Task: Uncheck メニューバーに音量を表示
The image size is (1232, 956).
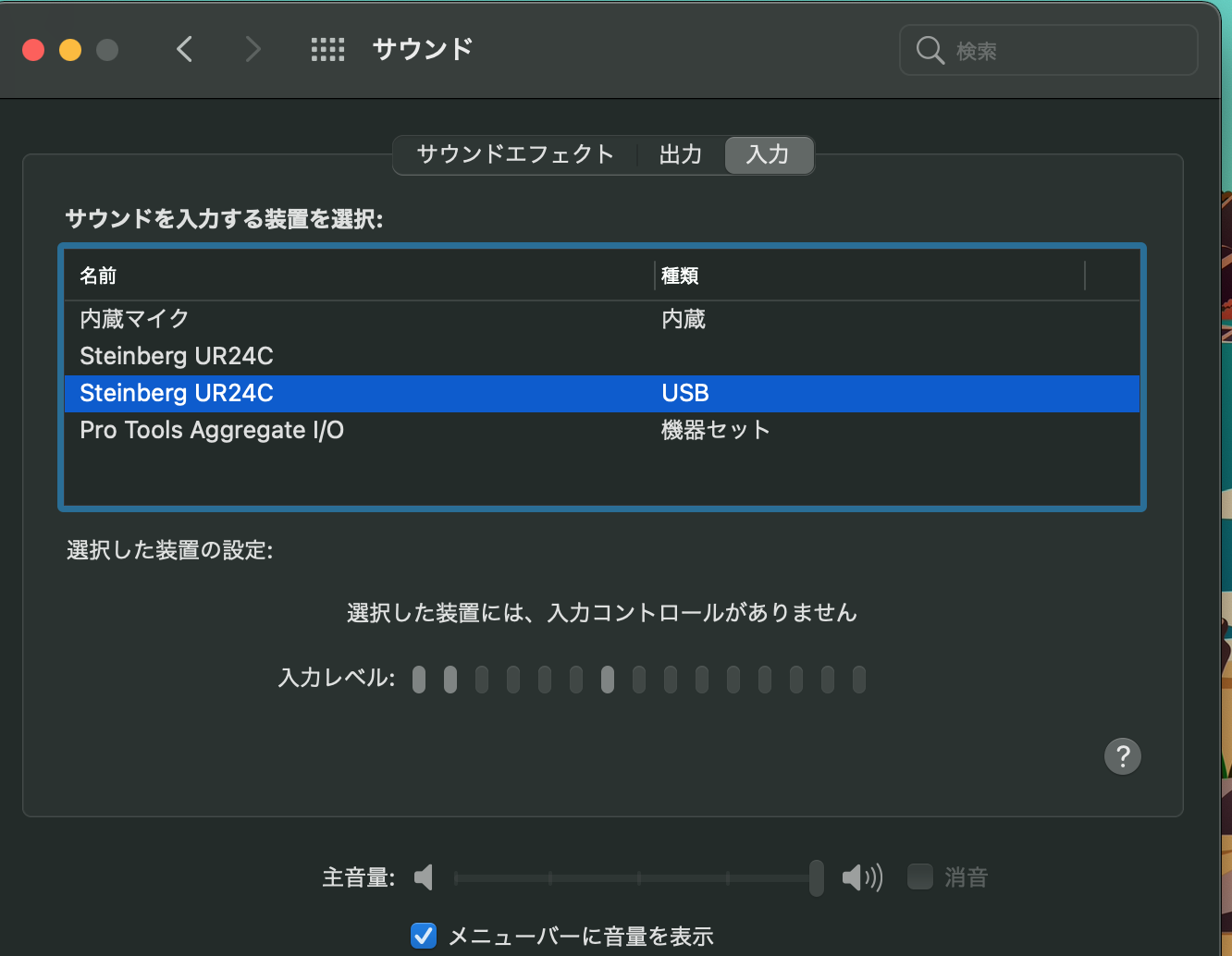Action: pos(424,936)
